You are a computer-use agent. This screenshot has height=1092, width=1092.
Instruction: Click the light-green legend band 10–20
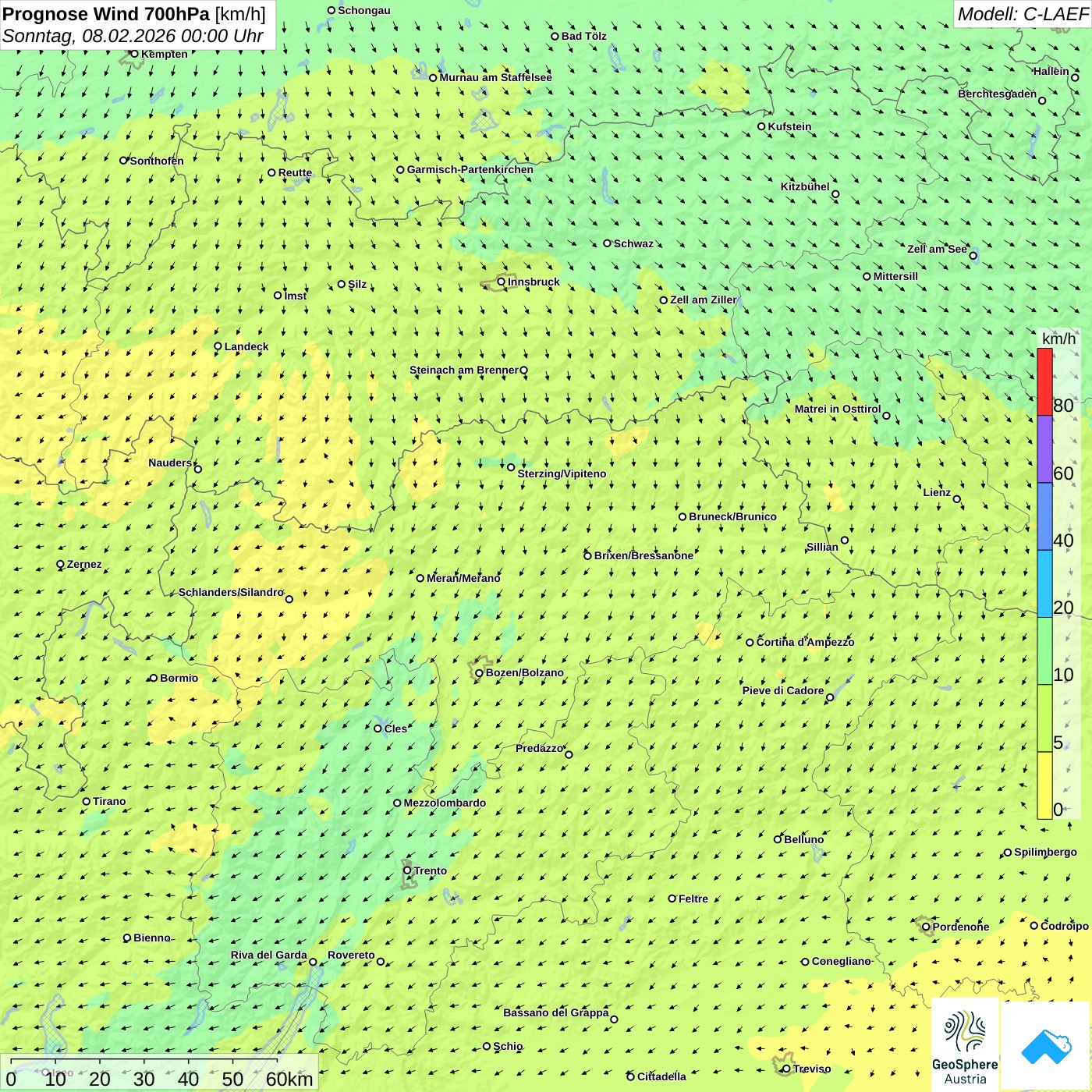(x=1044, y=651)
